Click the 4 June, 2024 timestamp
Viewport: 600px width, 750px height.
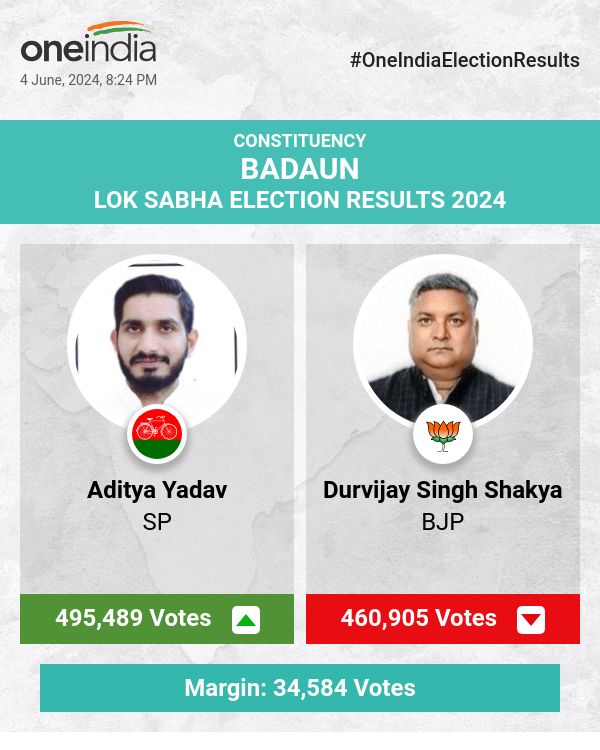click(88, 80)
